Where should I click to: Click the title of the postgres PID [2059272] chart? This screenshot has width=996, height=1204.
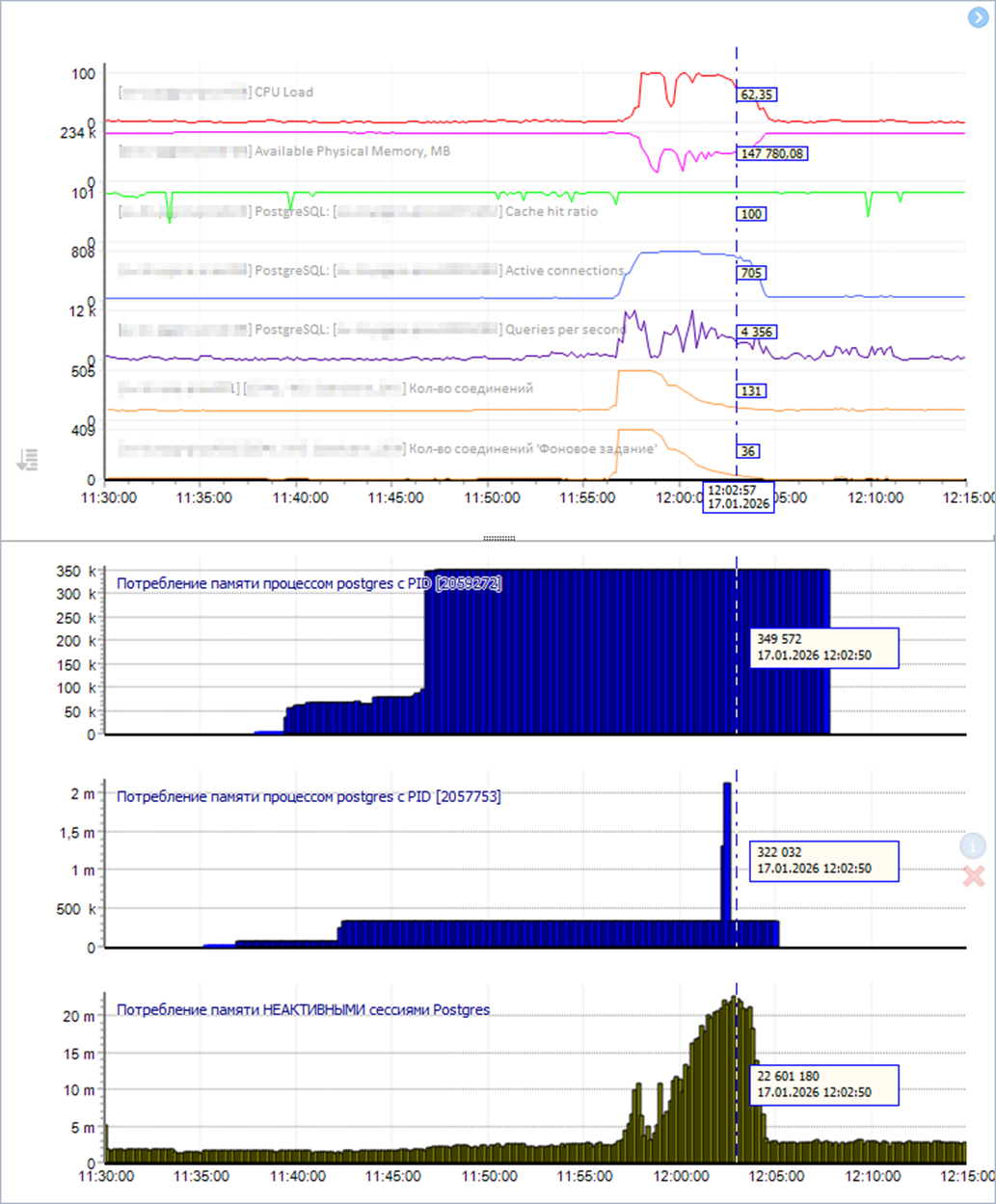(309, 583)
